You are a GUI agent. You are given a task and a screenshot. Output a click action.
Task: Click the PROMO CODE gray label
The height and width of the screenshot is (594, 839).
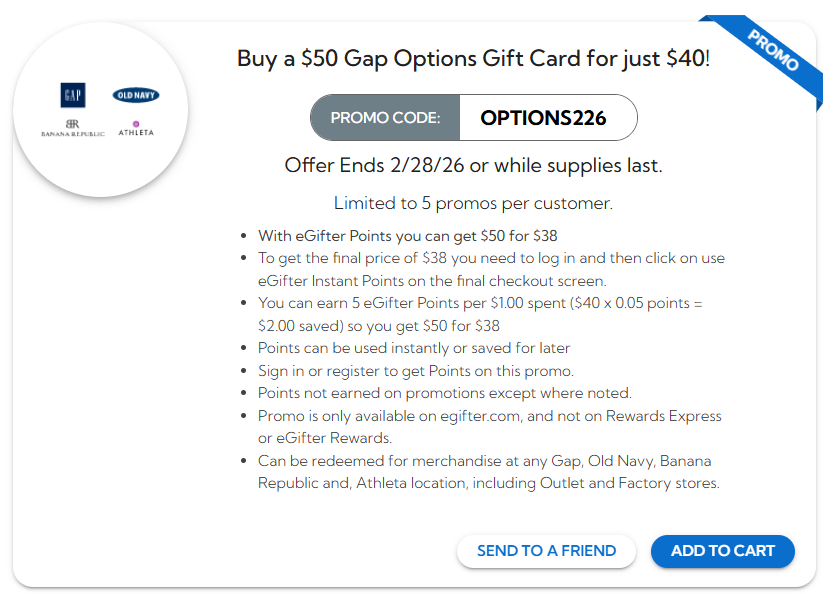coord(385,118)
